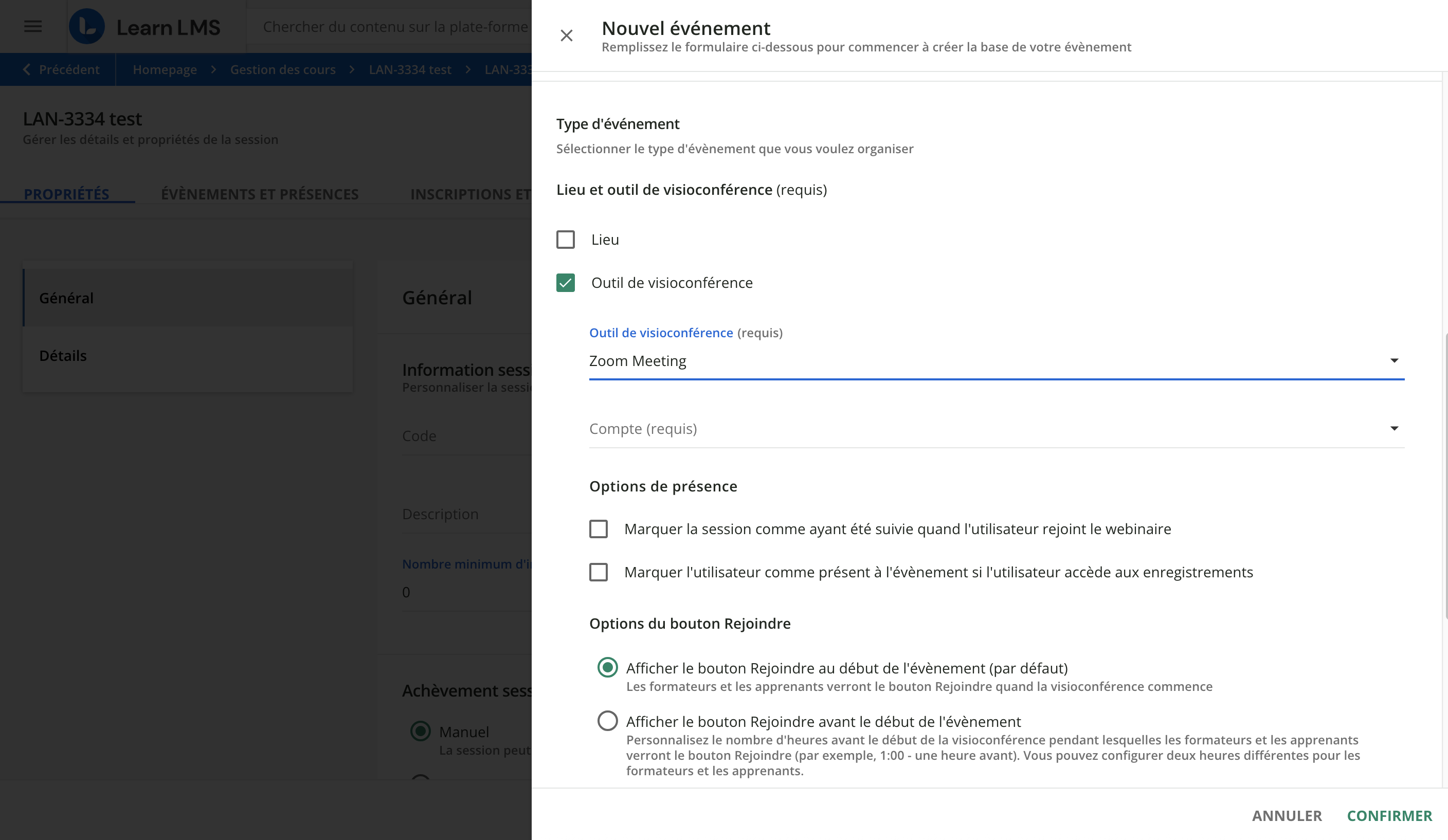Select Détails in the side menu
Image resolution: width=1448 pixels, height=840 pixels.
coord(187,356)
